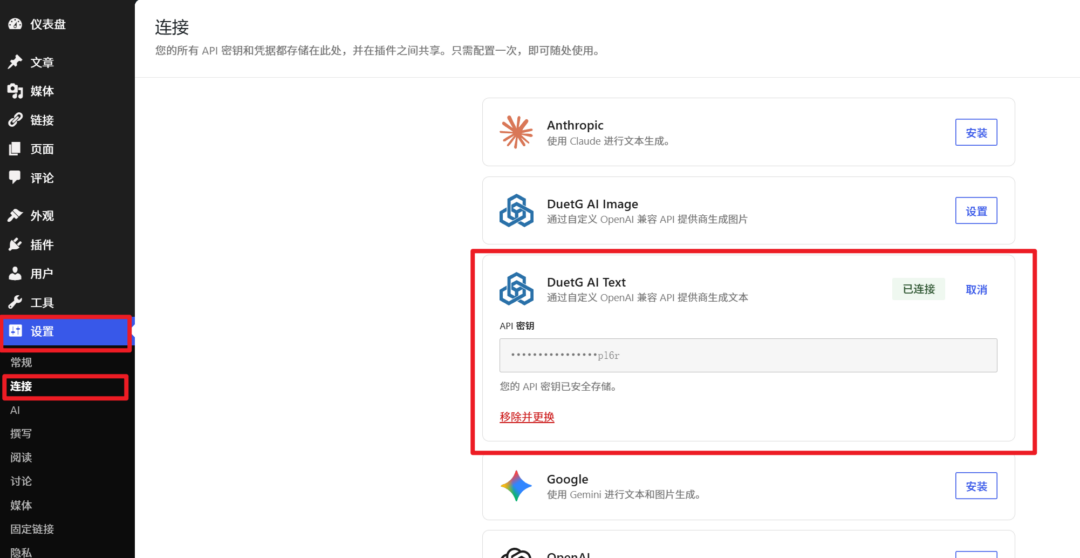
Task: Click 安装 button for Google
Action: (x=976, y=486)
